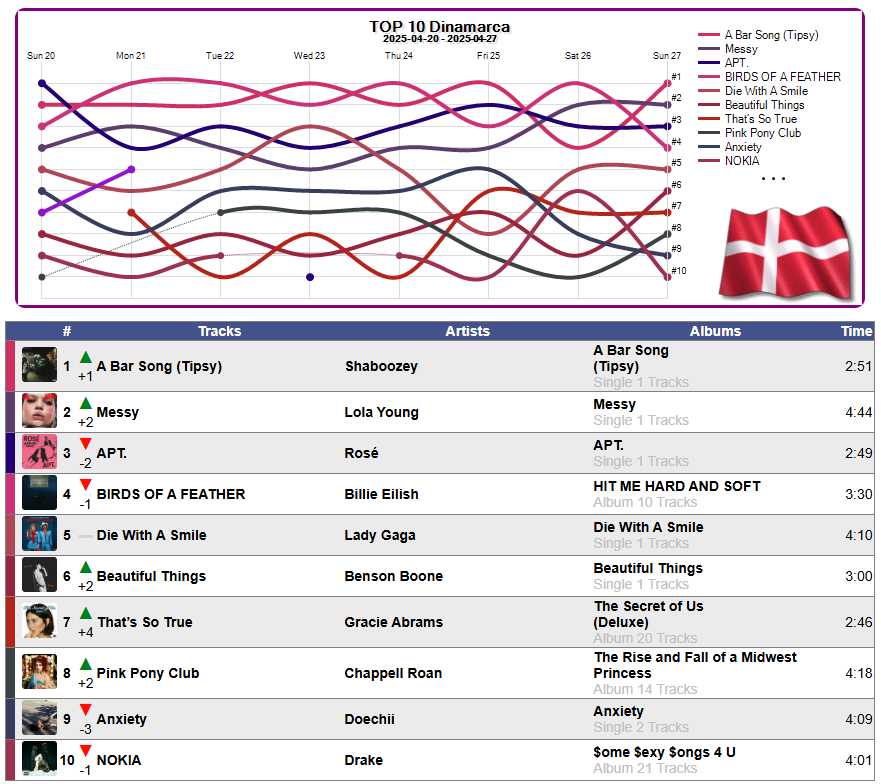881x784 pixels.
Task: Click track title A Bar Song (Tipsy) in table
Action: coord(159,366)
